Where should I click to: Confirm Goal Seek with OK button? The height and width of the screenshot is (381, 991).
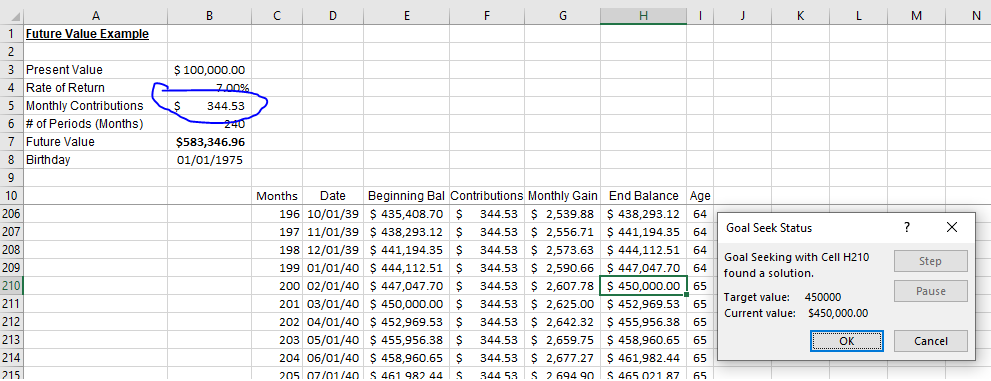pyautogui.click(x=847, y=341)
